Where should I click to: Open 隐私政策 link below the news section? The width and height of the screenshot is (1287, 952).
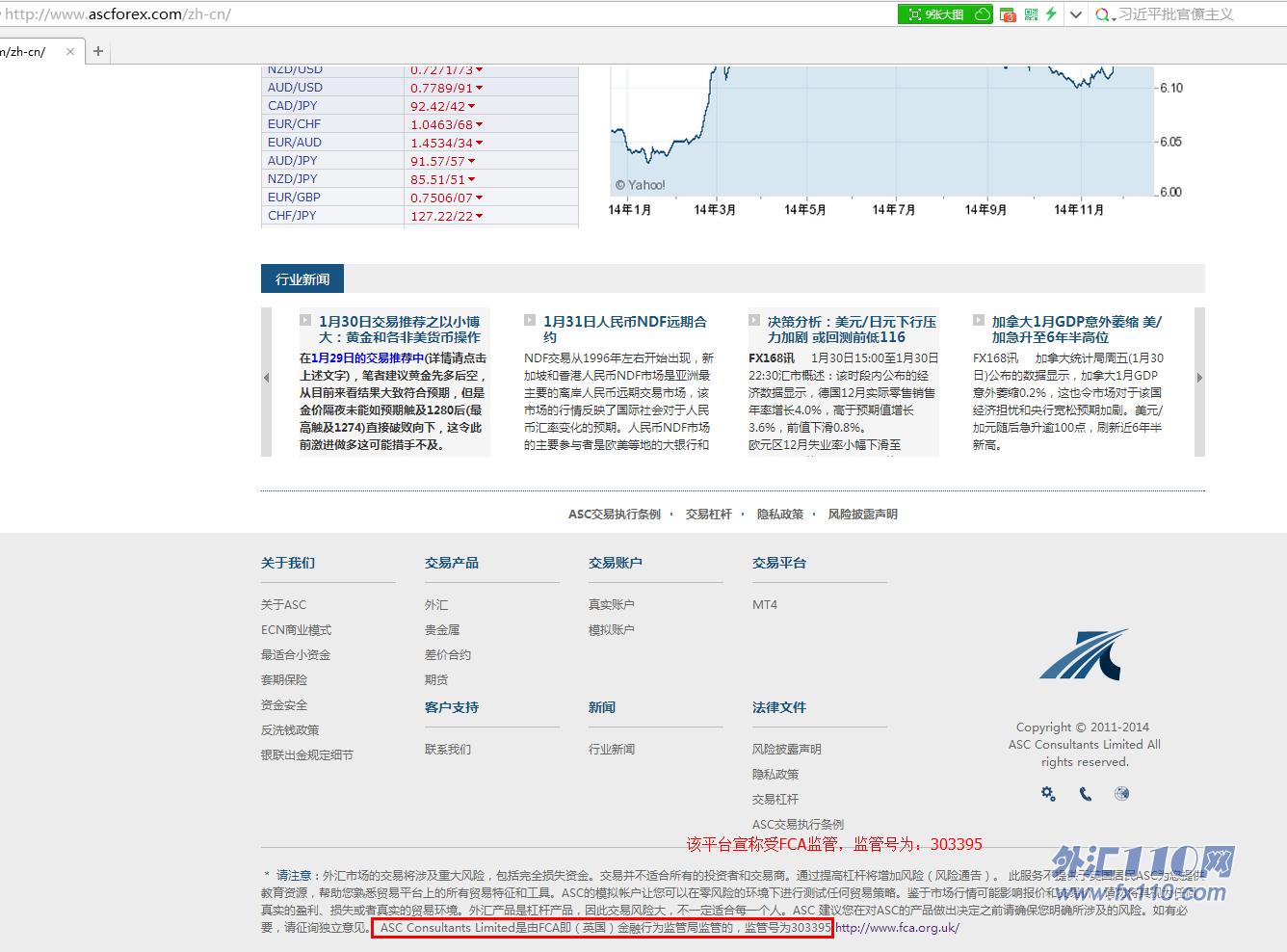780,515
